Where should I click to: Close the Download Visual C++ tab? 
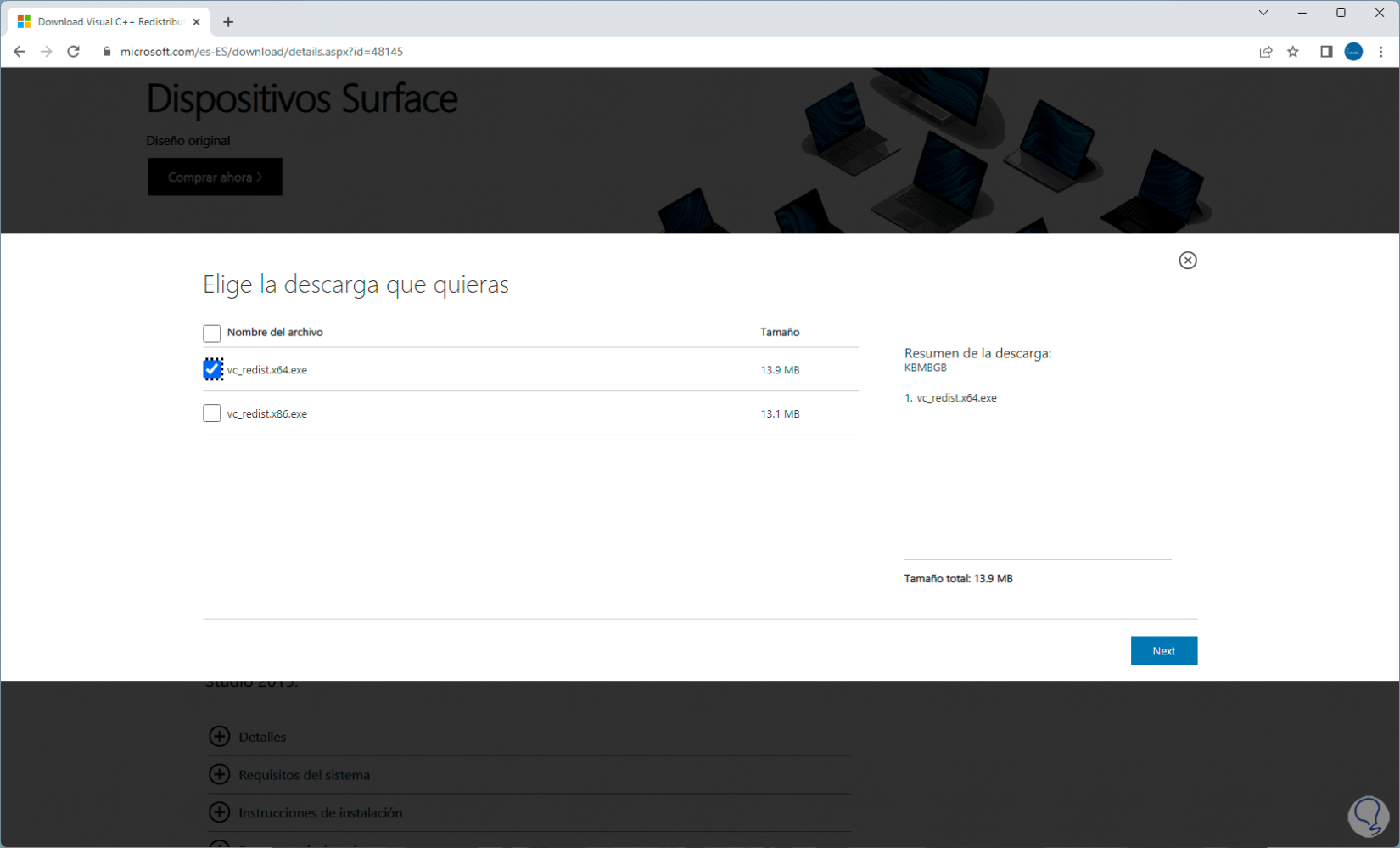pyautogui.click(x=197, y=22)
